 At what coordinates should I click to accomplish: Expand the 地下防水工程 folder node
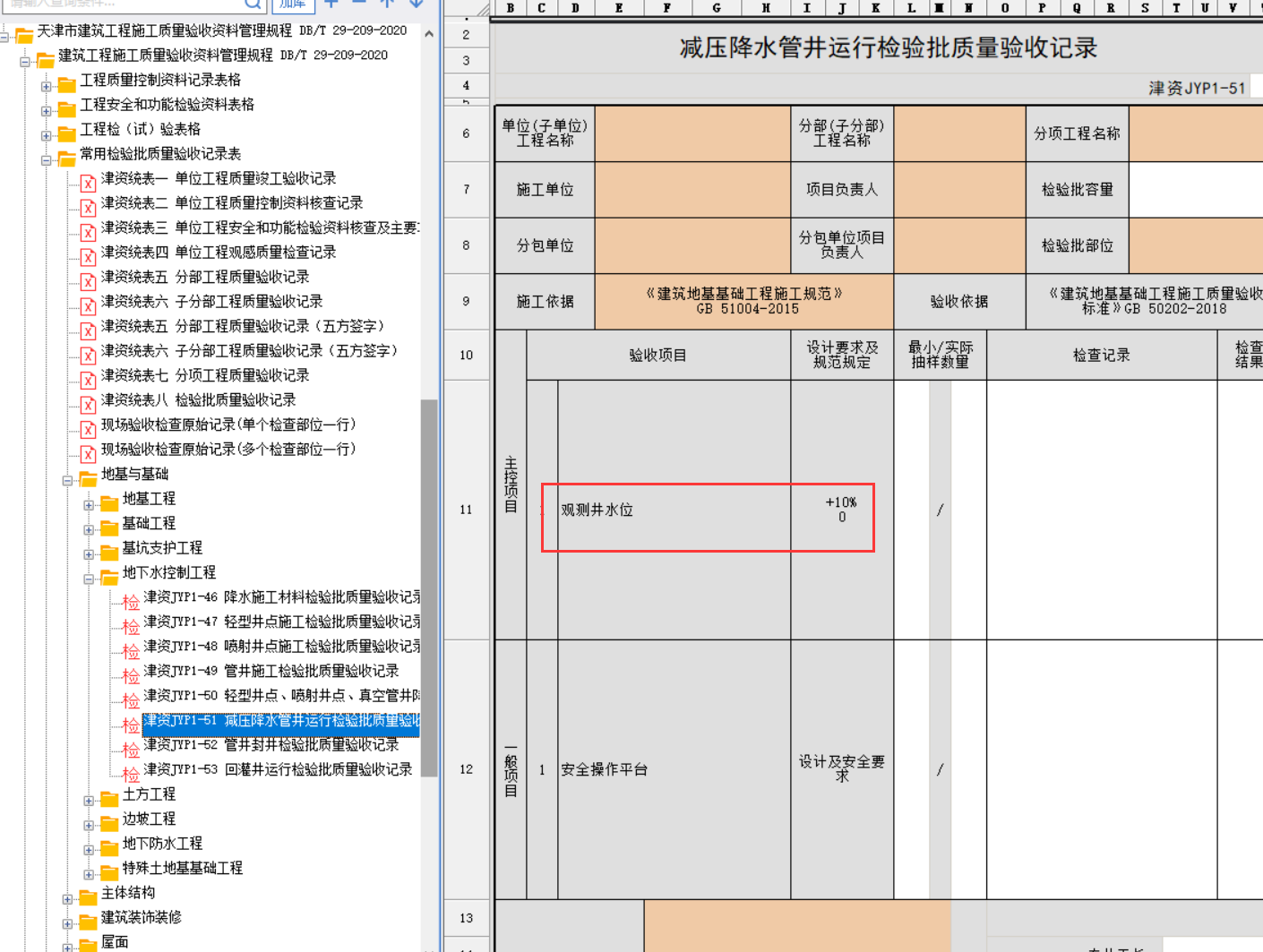coord(89,850)
